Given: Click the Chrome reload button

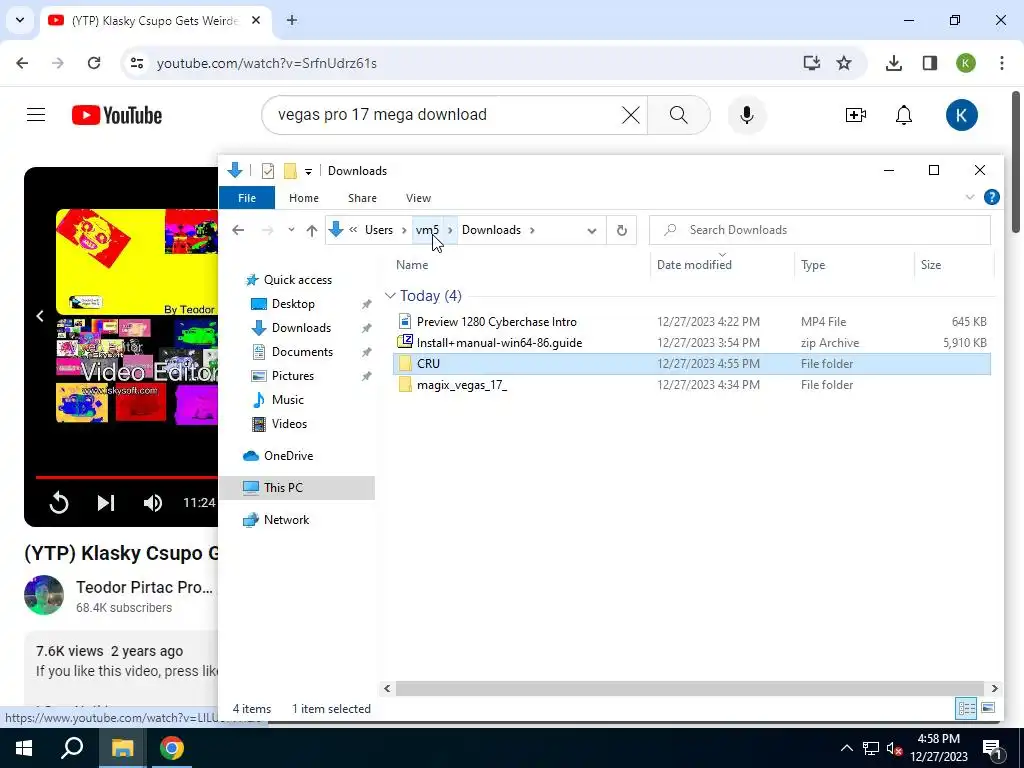Looking at the screenshot, I should 94,63.
